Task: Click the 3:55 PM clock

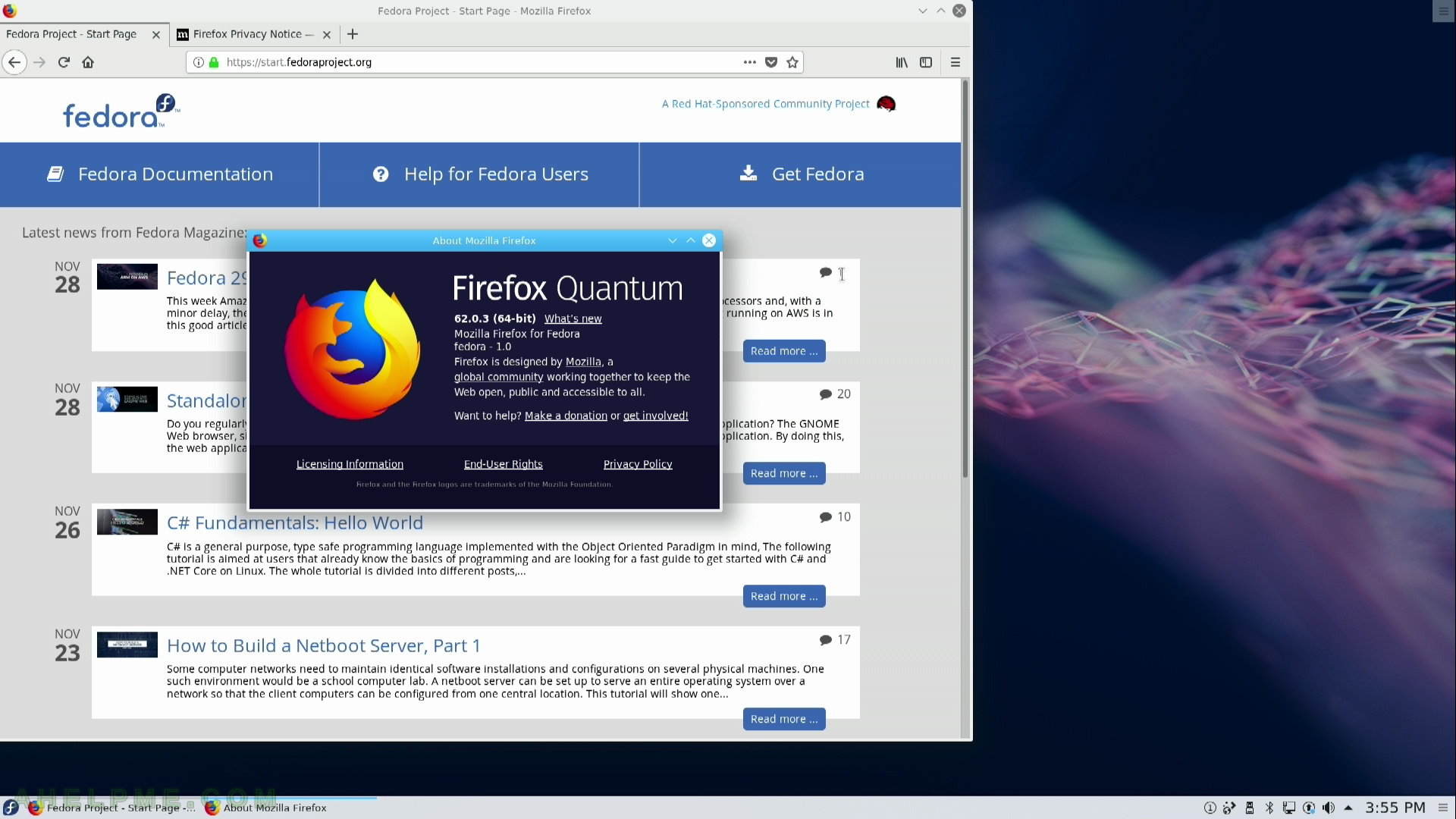Action: coord(1395,808)
